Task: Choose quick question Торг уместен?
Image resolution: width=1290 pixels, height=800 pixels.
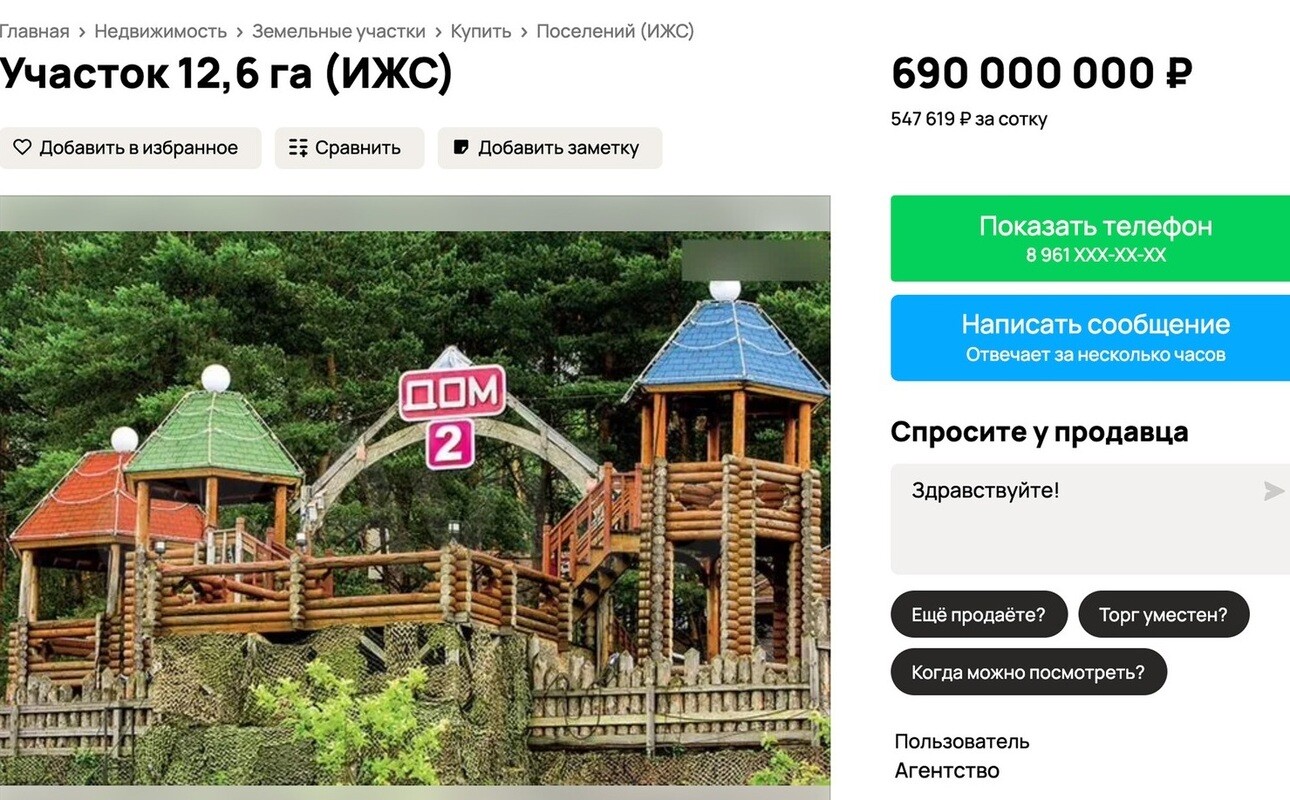Action: pos(1164,615)
